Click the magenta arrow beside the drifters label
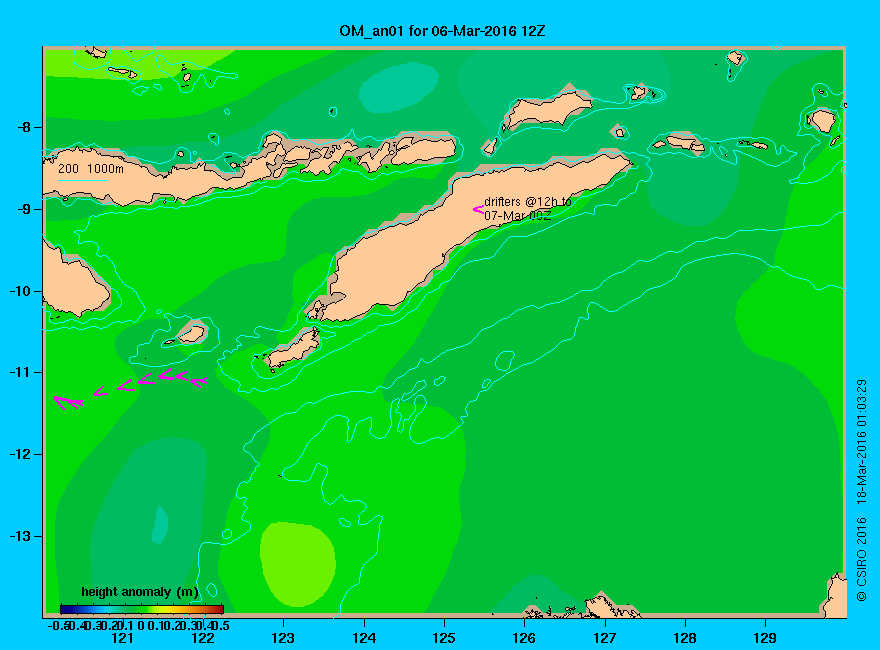 coord(478,209)
